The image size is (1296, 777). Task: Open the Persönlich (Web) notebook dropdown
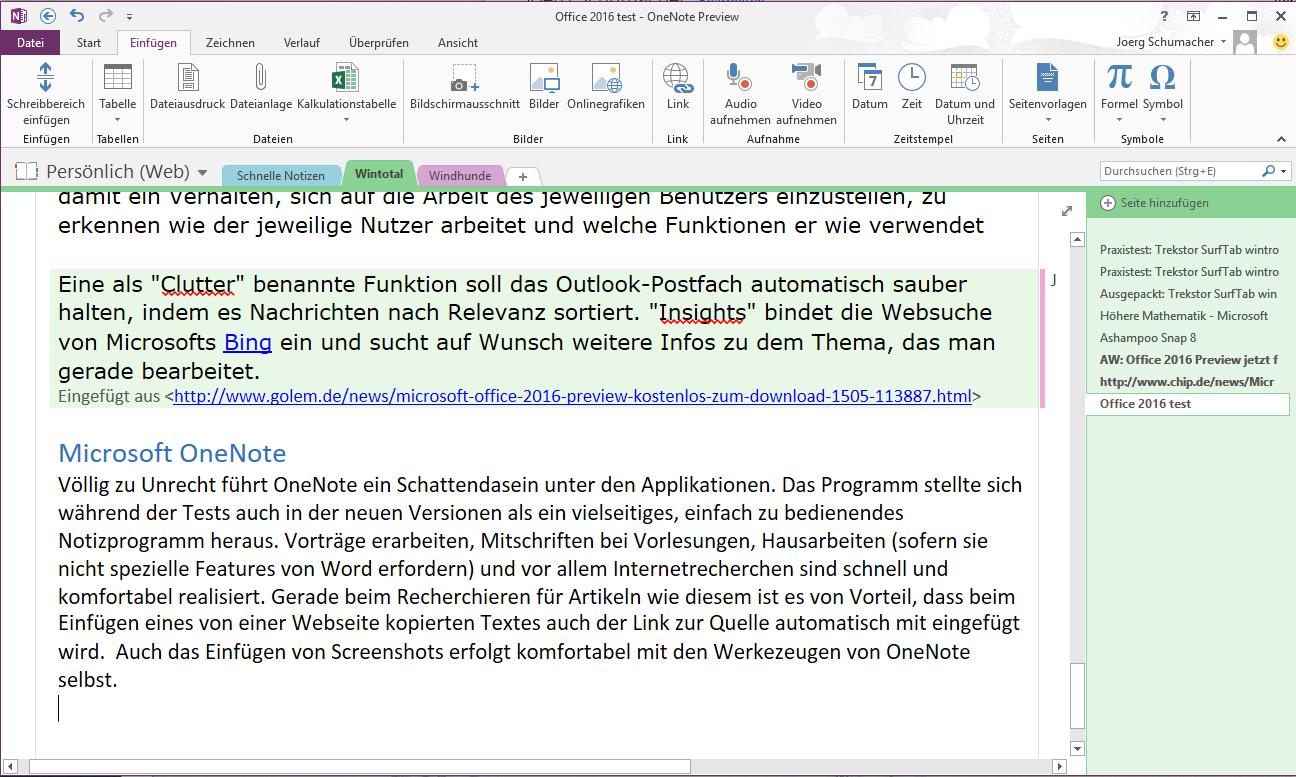coord(203,173)
